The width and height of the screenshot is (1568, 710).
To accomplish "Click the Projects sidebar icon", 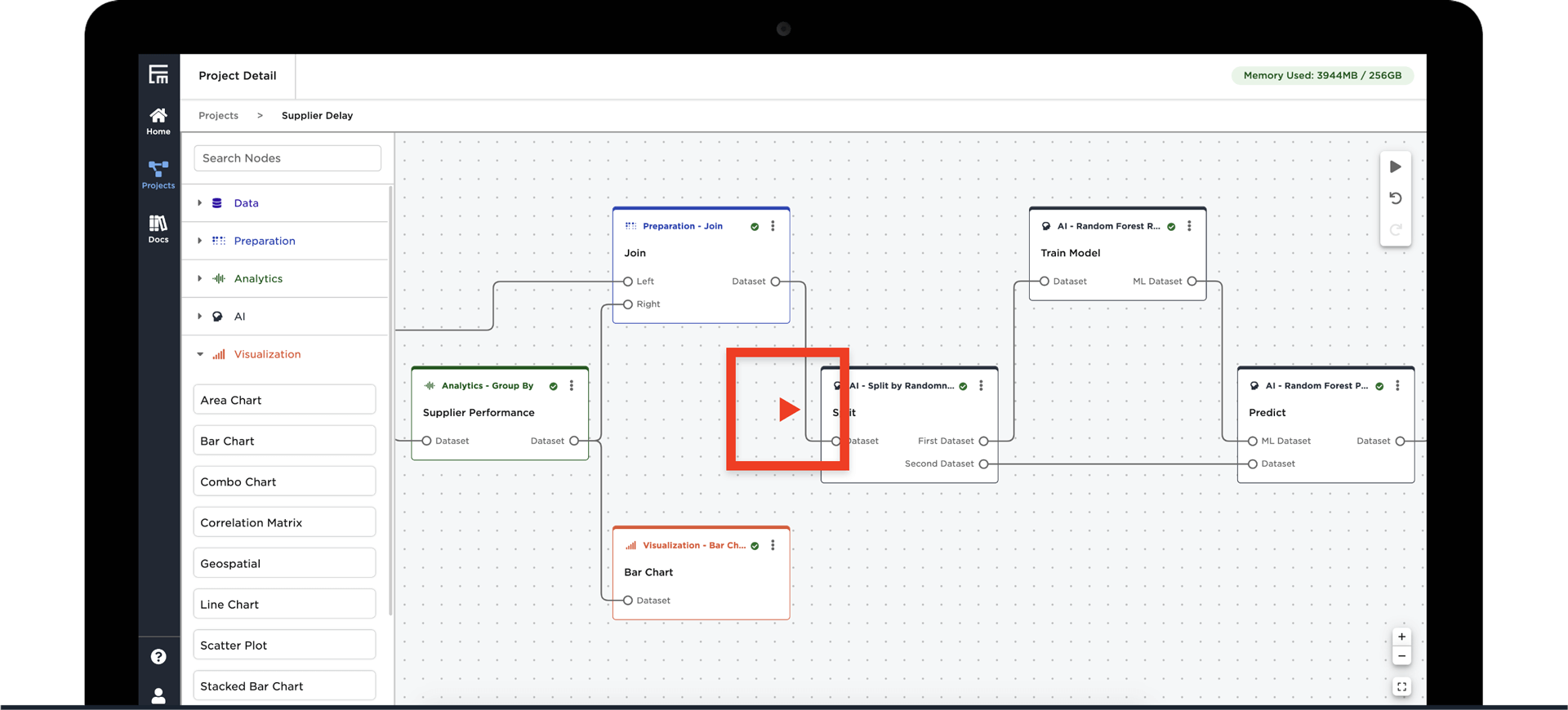I will pos(158,175).
